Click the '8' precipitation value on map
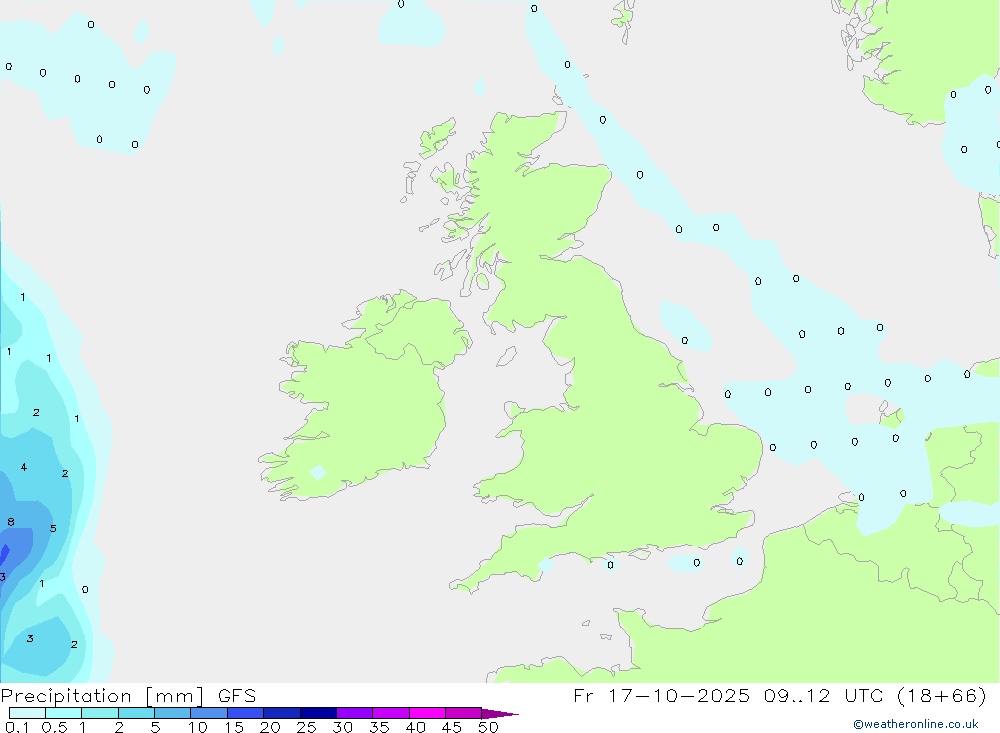The height and width of the screenshot is (733, 1000). pyautogui.click(x=11, y=522)
